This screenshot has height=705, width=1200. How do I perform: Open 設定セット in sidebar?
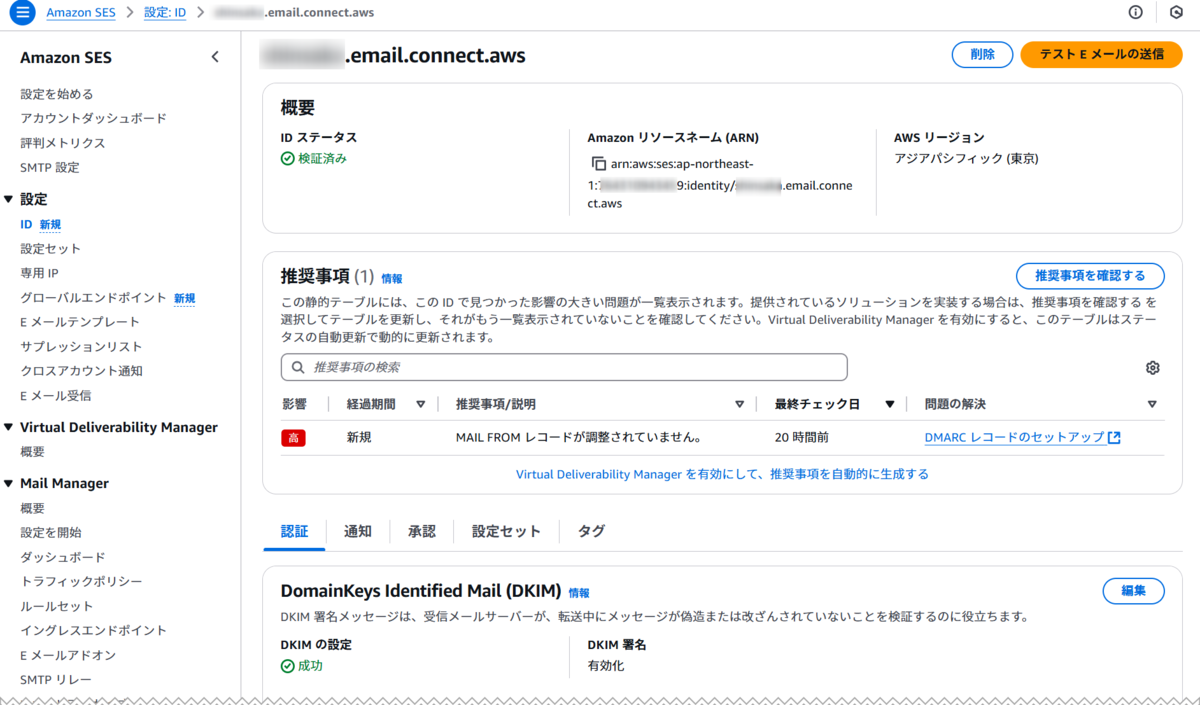50,248
